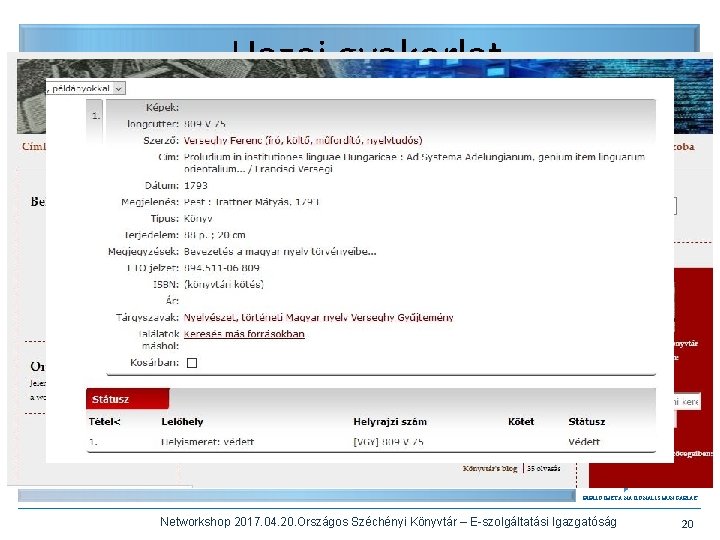Select the Státusz tab

pyautogui.click(x=128, y=399)
